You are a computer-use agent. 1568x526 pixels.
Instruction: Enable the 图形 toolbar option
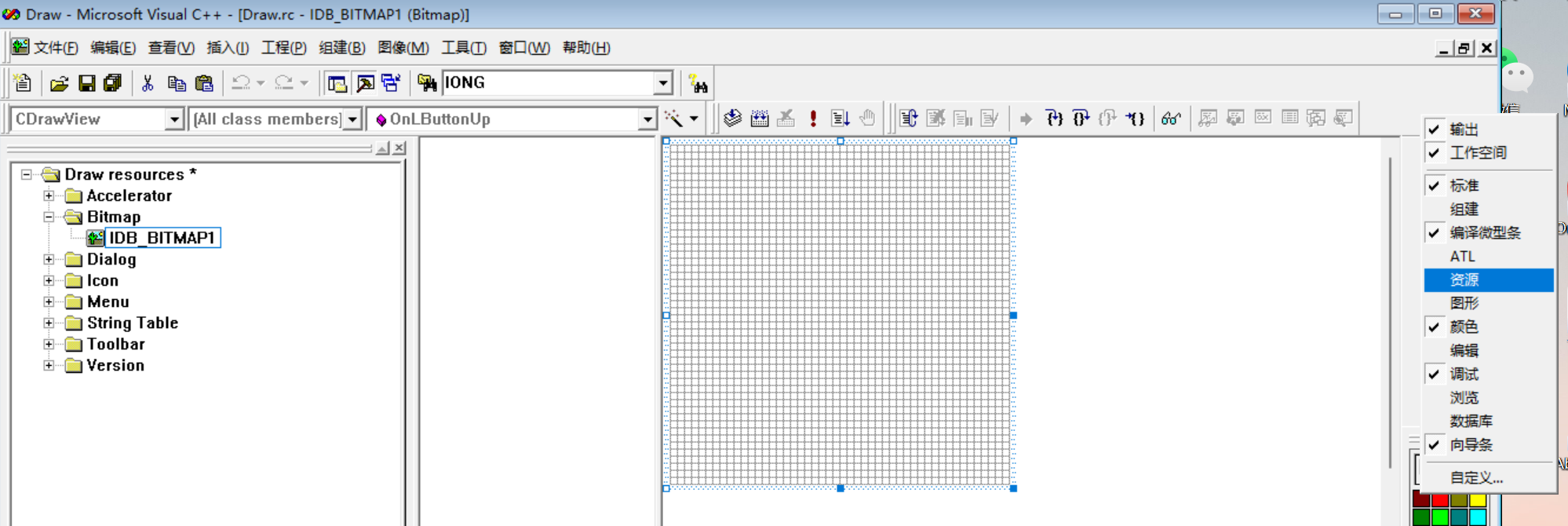(1489, 304)
